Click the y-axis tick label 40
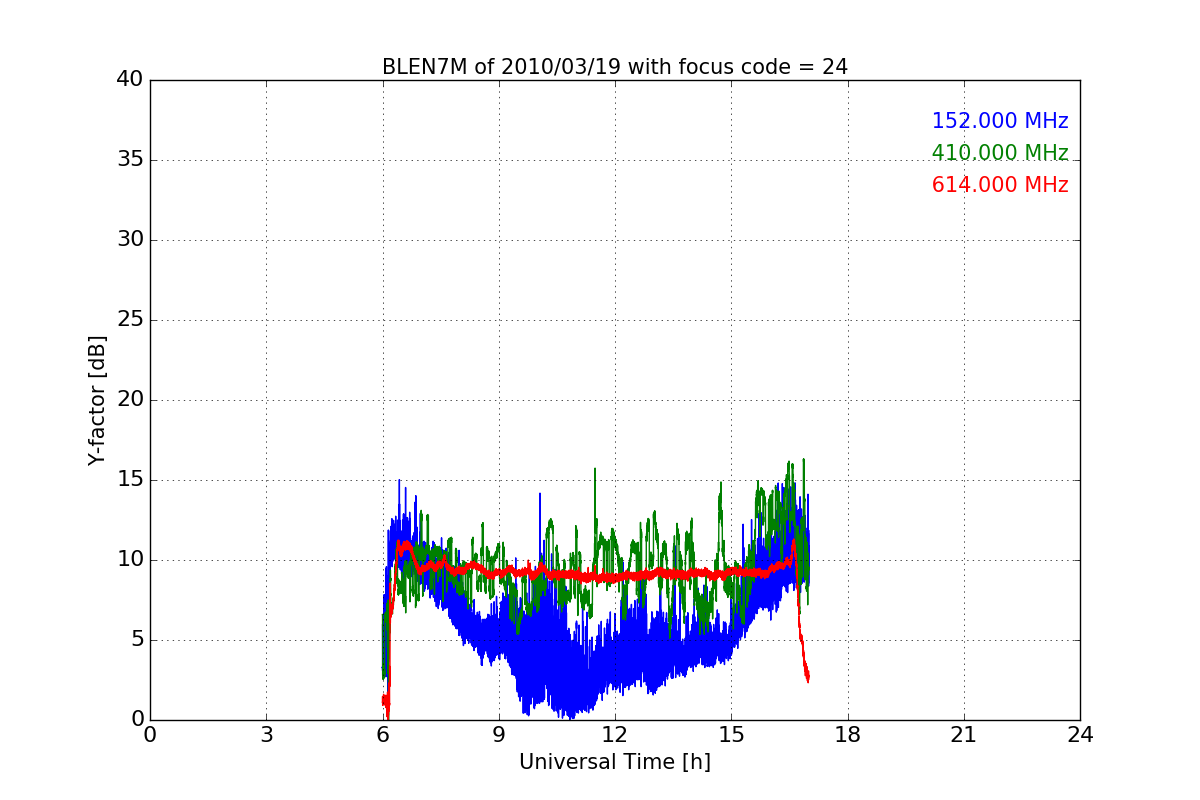 pyautogui.click(x=130, y=80)
